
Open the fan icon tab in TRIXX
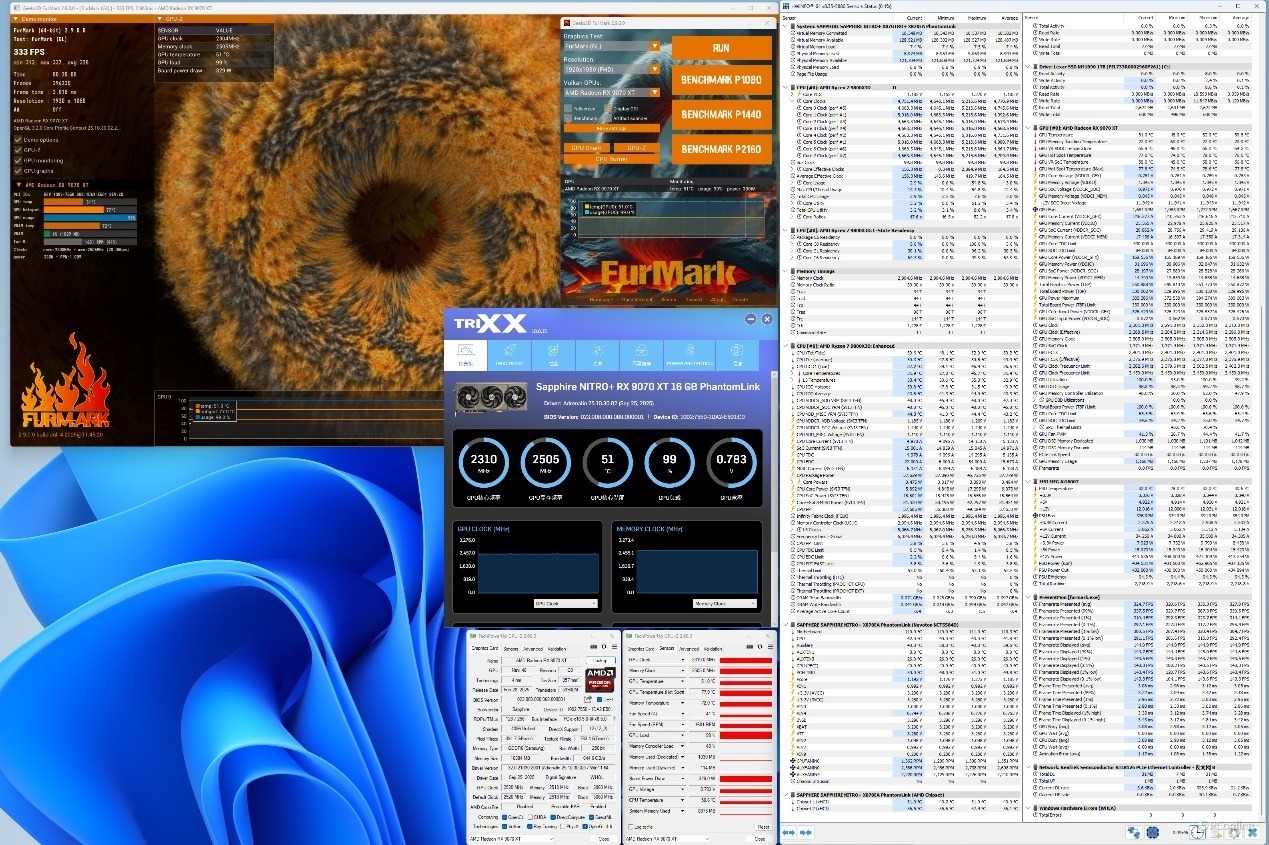[x=641, y=355]
